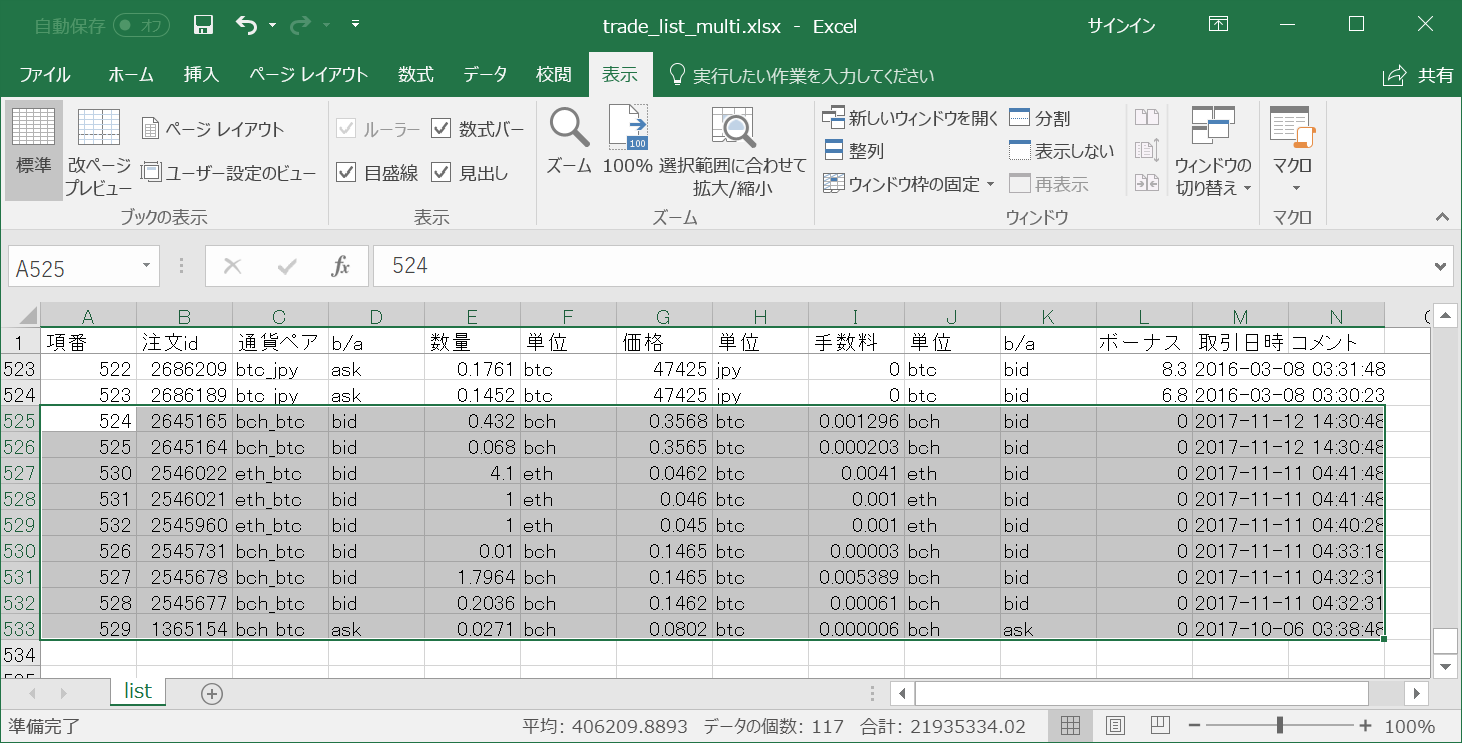Open the Macros dropdown (マクロ)
The width and height of the screenshot is (1462, 743).
(x=1291, y=150)
